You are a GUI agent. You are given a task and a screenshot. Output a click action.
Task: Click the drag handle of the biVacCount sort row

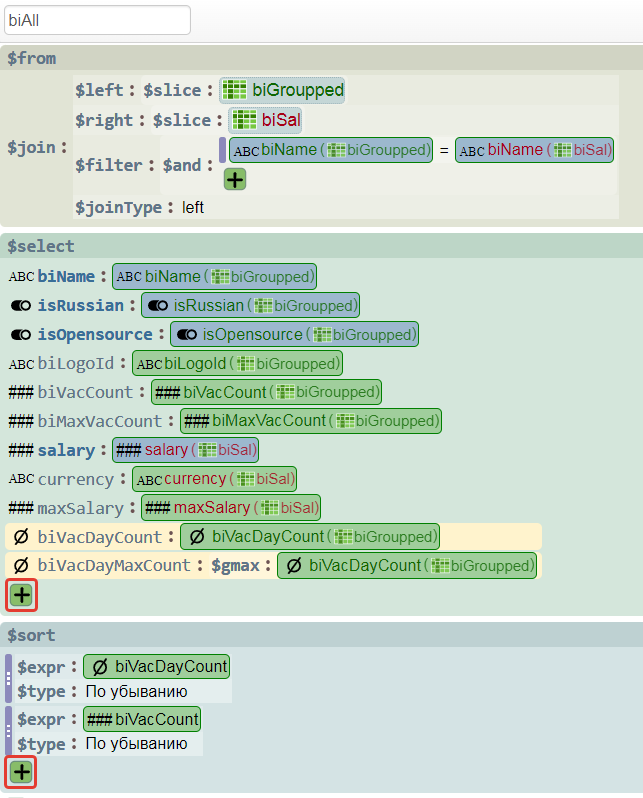point(8,731)
